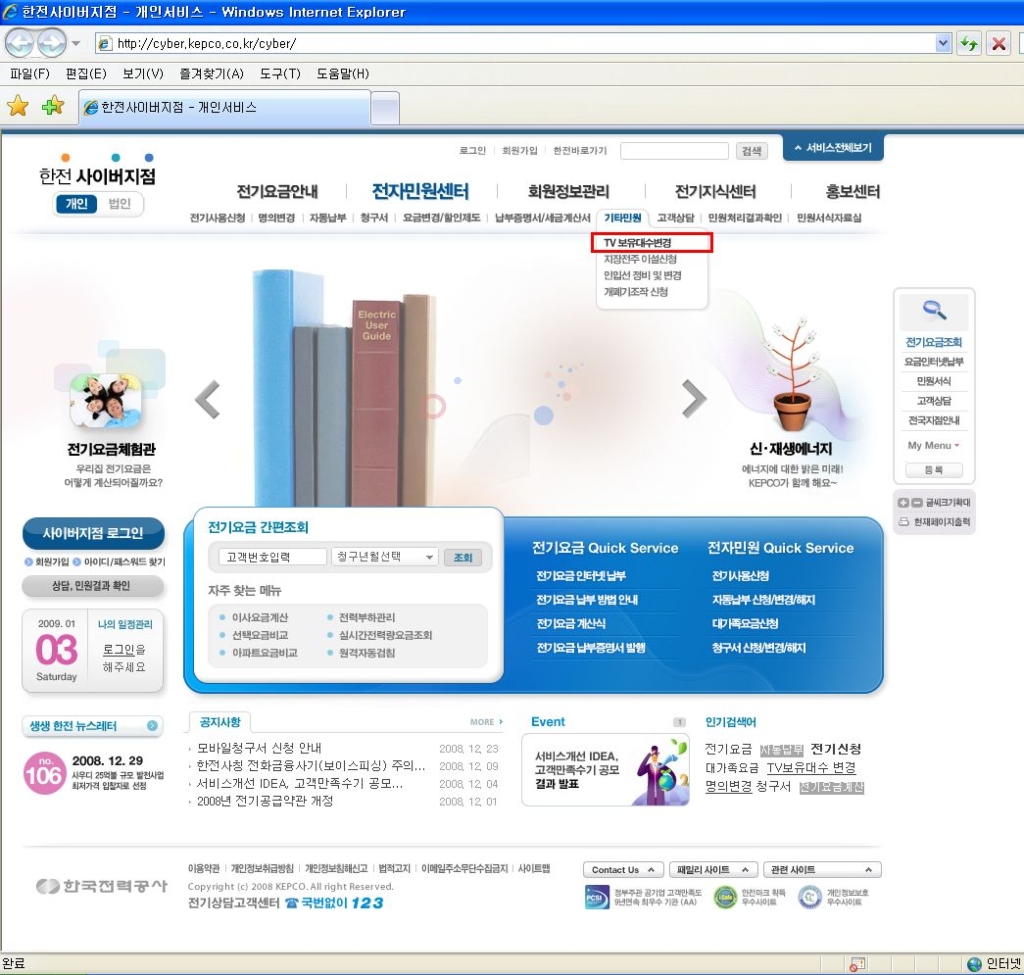Click the 고객번호입력 input field
1024x975 pixels.
[272, 556]
